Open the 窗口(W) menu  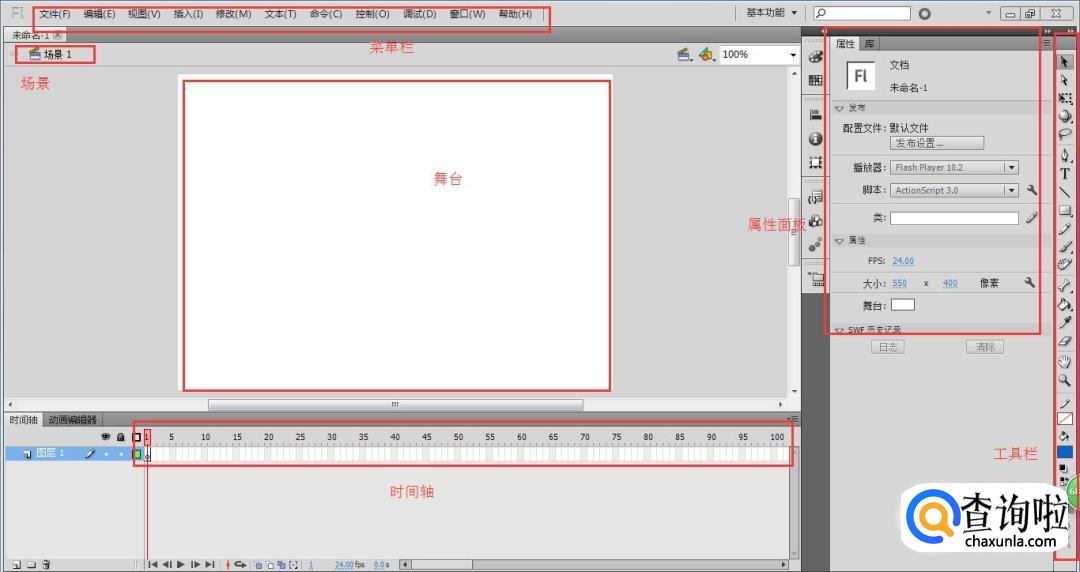467,14
